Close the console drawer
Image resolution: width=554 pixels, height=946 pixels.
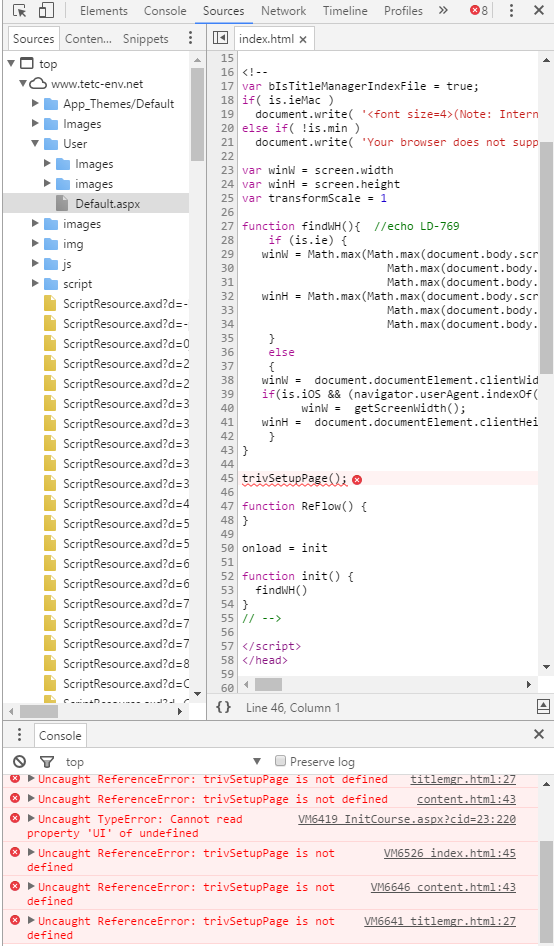pos(539,734)
